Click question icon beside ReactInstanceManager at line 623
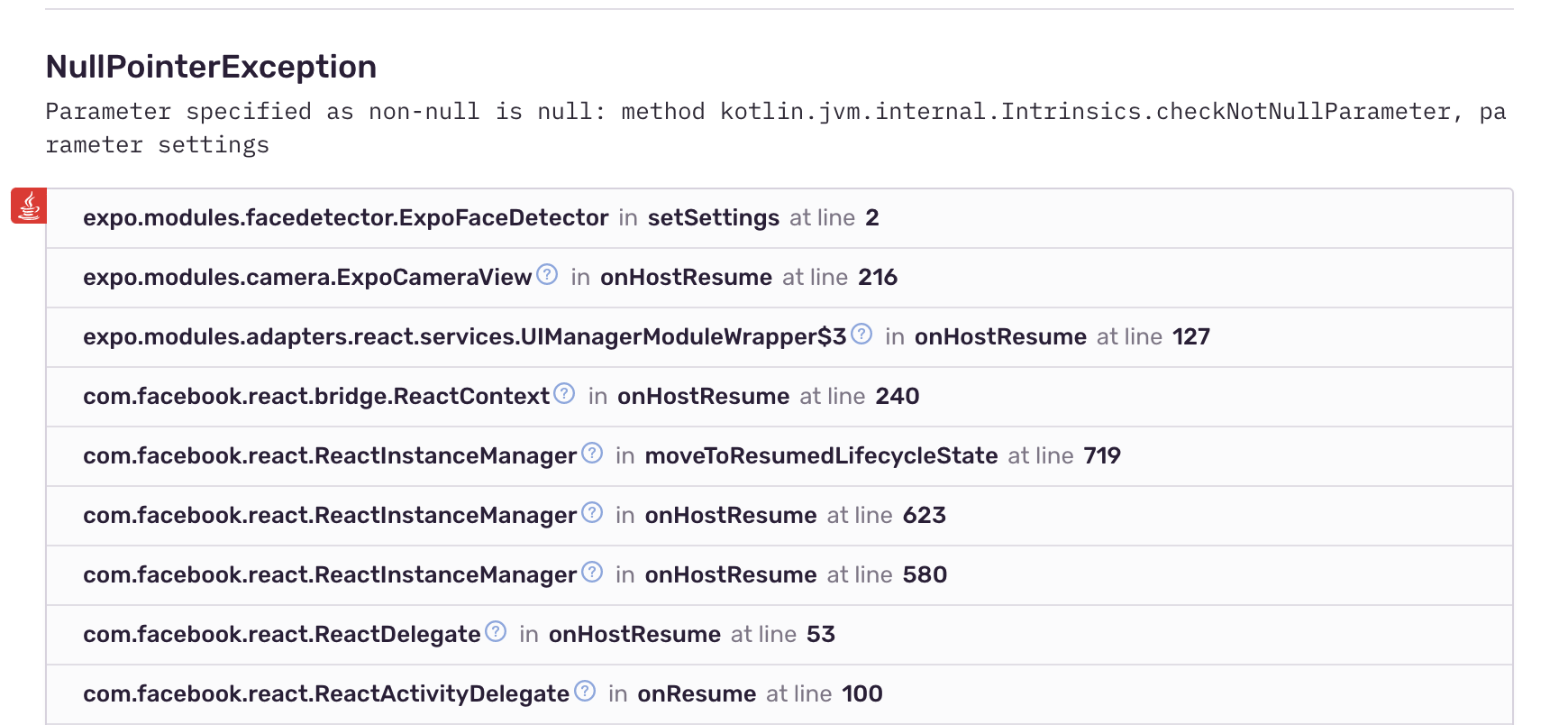The image size is (1568, 725). [591, 510]
